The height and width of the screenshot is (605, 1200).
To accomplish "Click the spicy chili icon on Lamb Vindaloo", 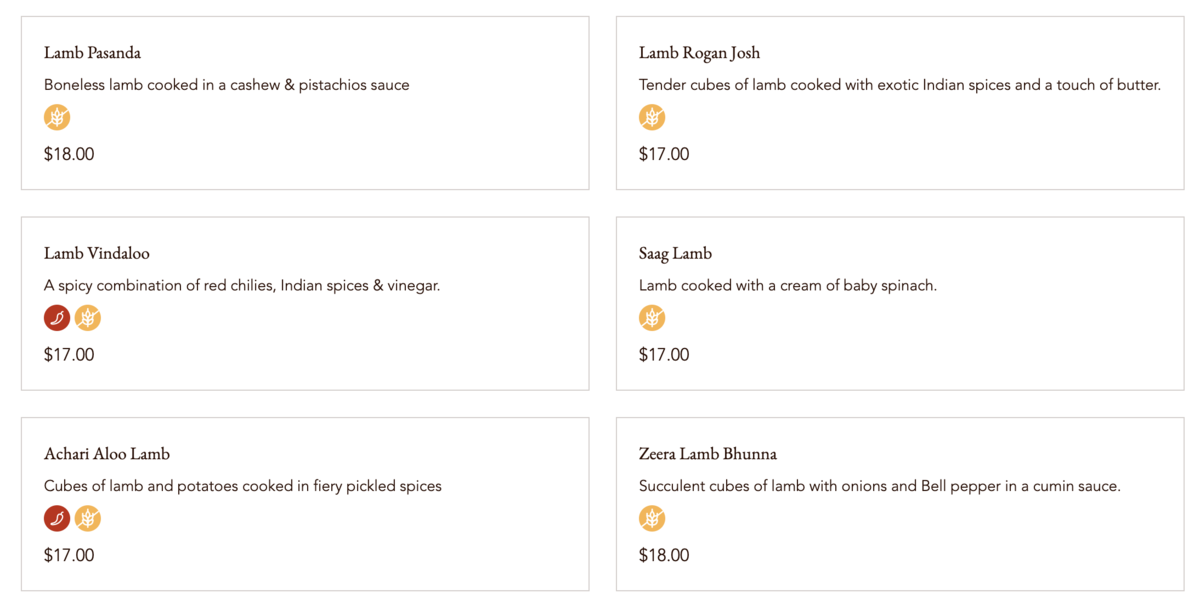I will (x=57, y=318).
